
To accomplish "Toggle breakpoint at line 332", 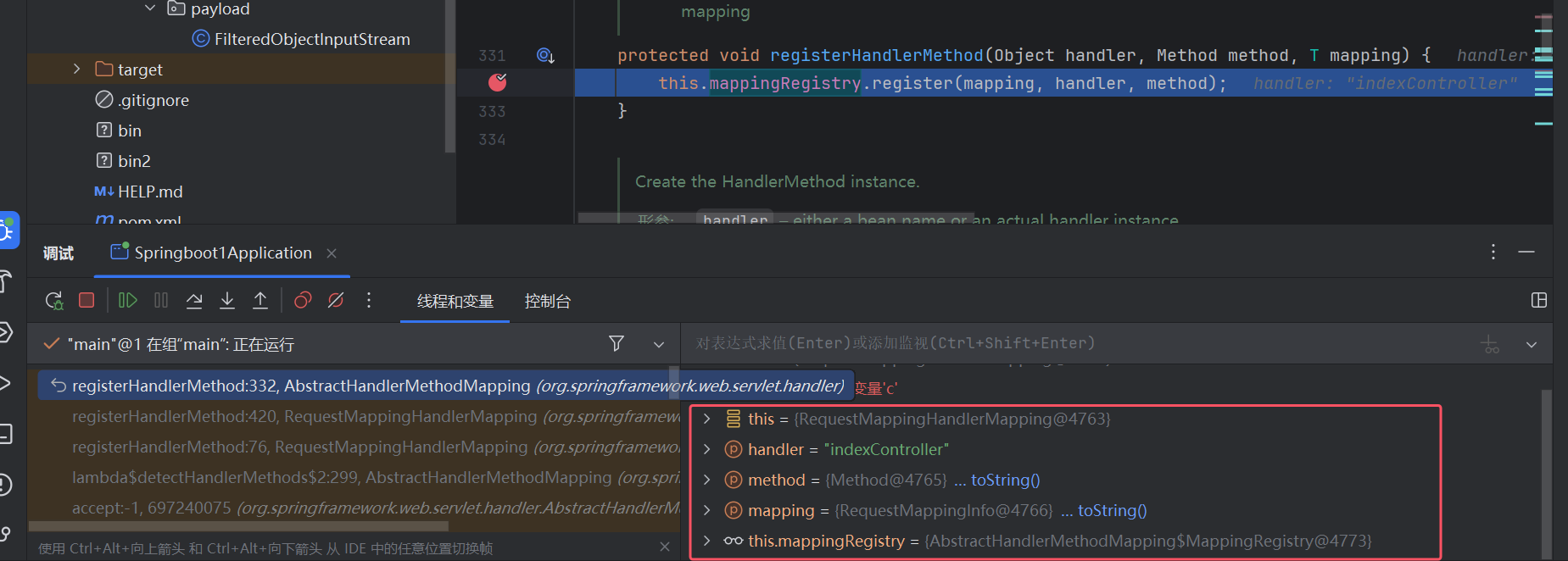I will (x=498, y=82).
